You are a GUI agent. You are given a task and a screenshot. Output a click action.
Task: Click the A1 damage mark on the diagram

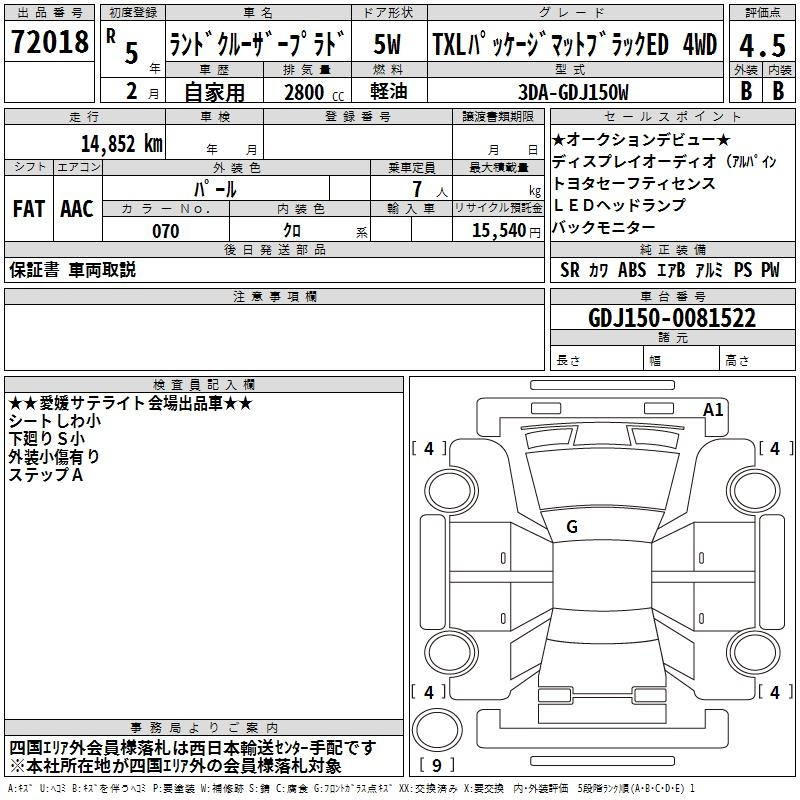tap(713, 410)
